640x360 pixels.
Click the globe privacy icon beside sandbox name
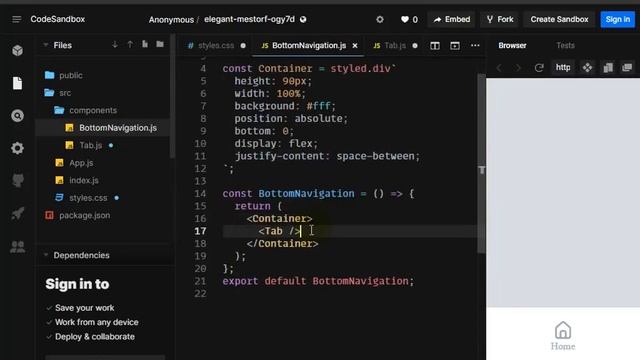click(x=303, y=19)
